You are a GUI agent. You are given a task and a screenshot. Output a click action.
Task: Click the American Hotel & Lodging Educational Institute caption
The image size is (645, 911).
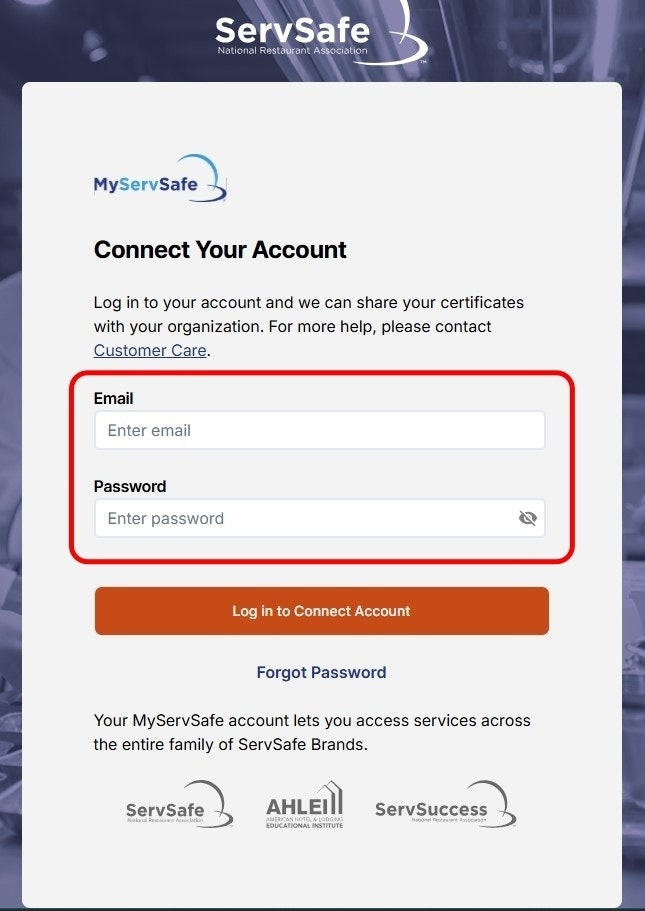304,822
